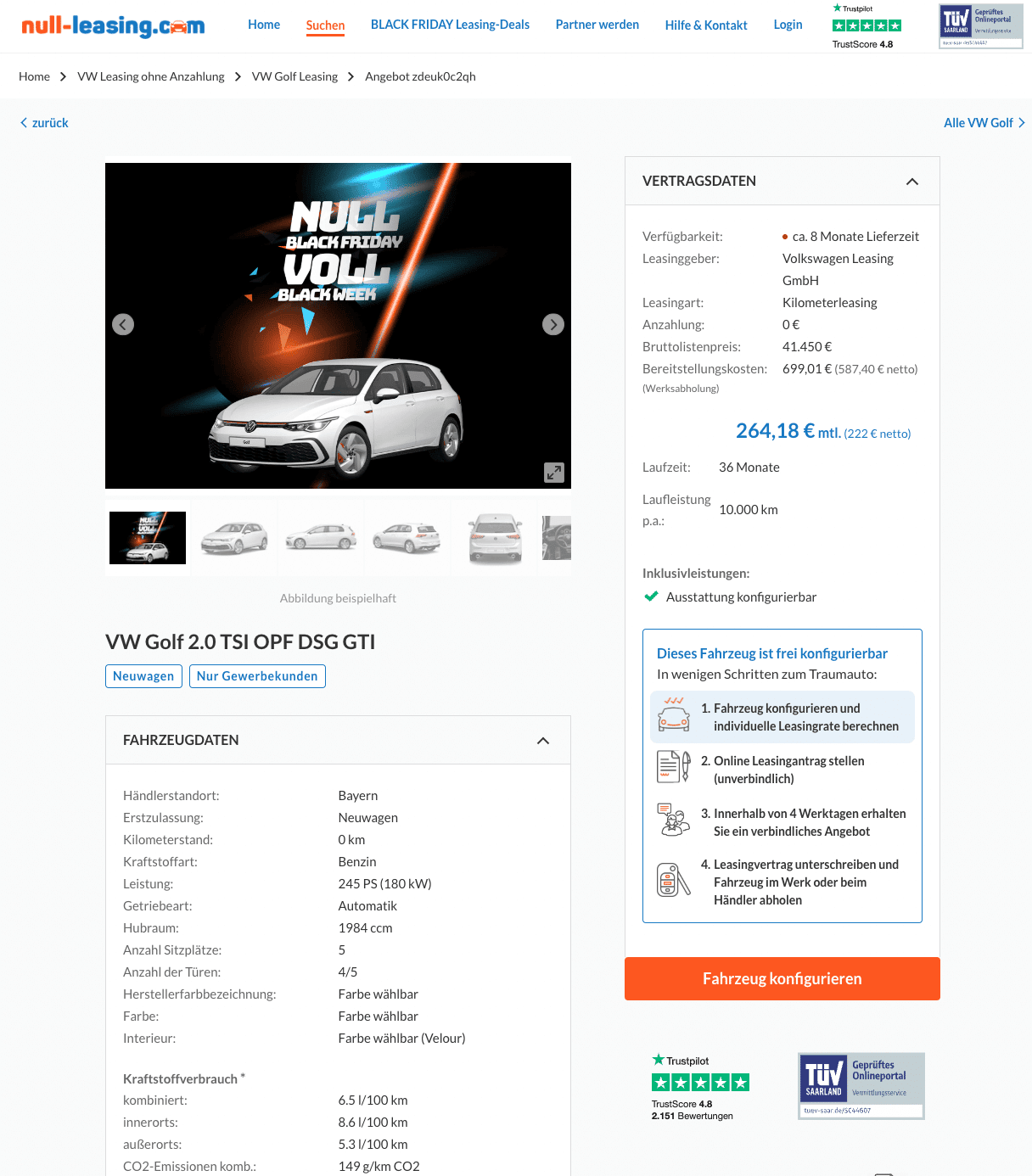Screen dimensions: 1032x1176
Task: Click the Bereitstellungskosten value 699,01 €
Action: click(x=807, y=369)
